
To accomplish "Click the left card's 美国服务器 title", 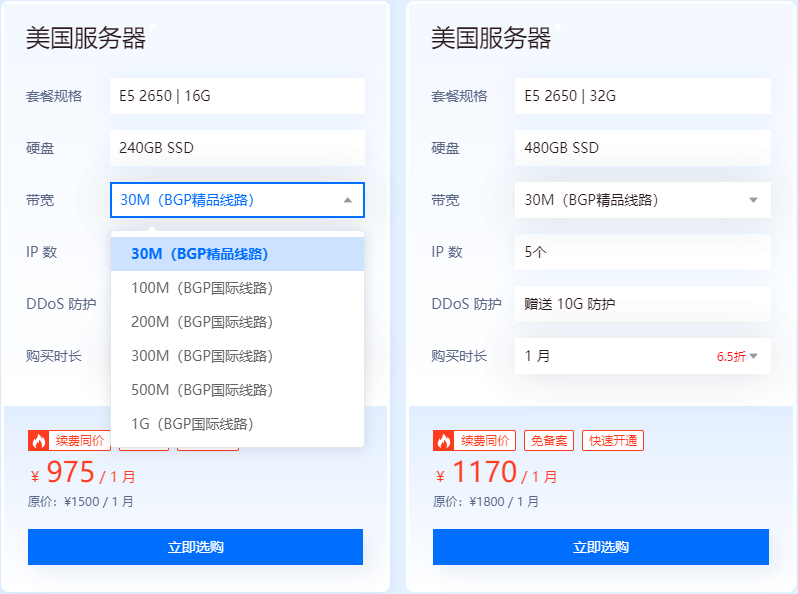I will [86, 39].
